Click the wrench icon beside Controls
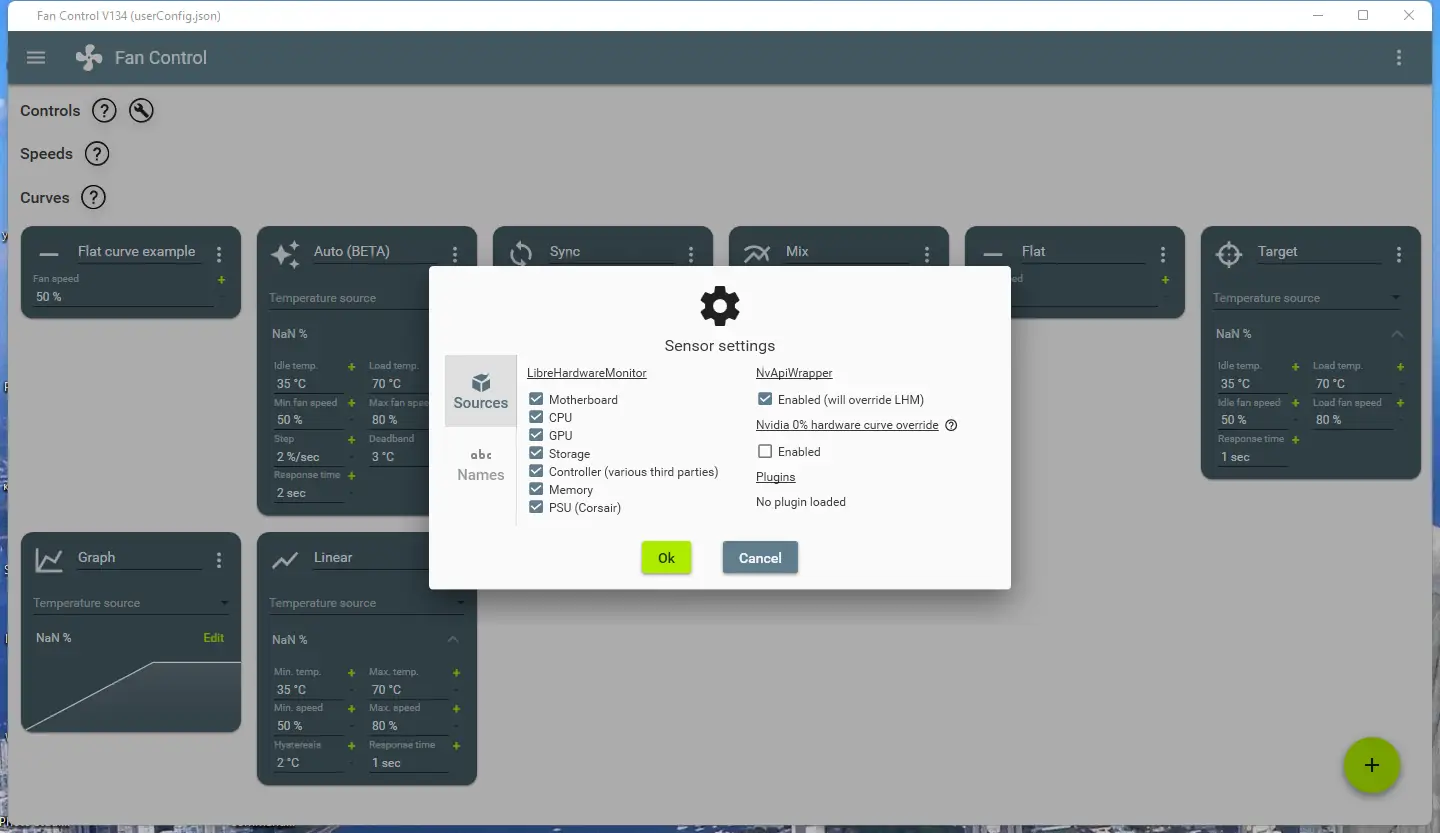The height and width of the screenshot is (833, 1440). coord(141,111)
